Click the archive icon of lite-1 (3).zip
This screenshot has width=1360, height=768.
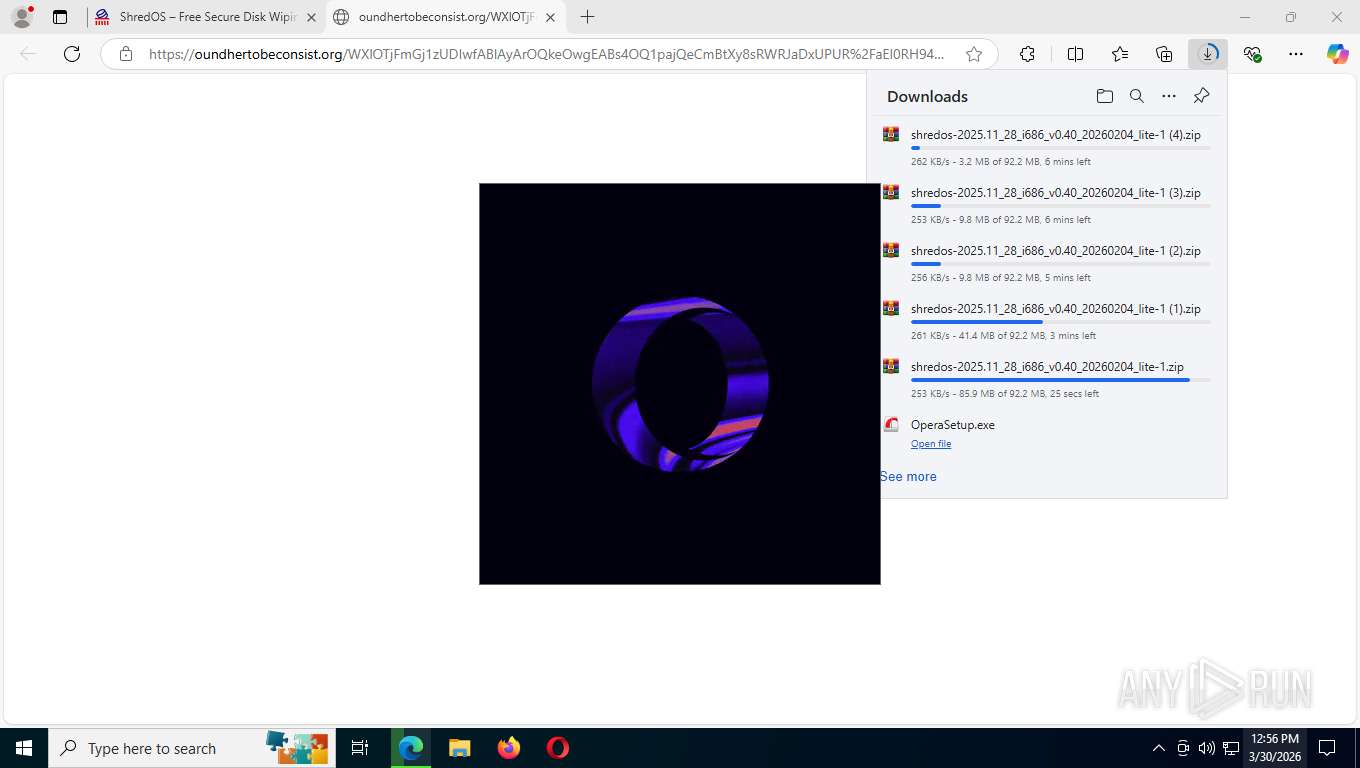tap(891, 192)
